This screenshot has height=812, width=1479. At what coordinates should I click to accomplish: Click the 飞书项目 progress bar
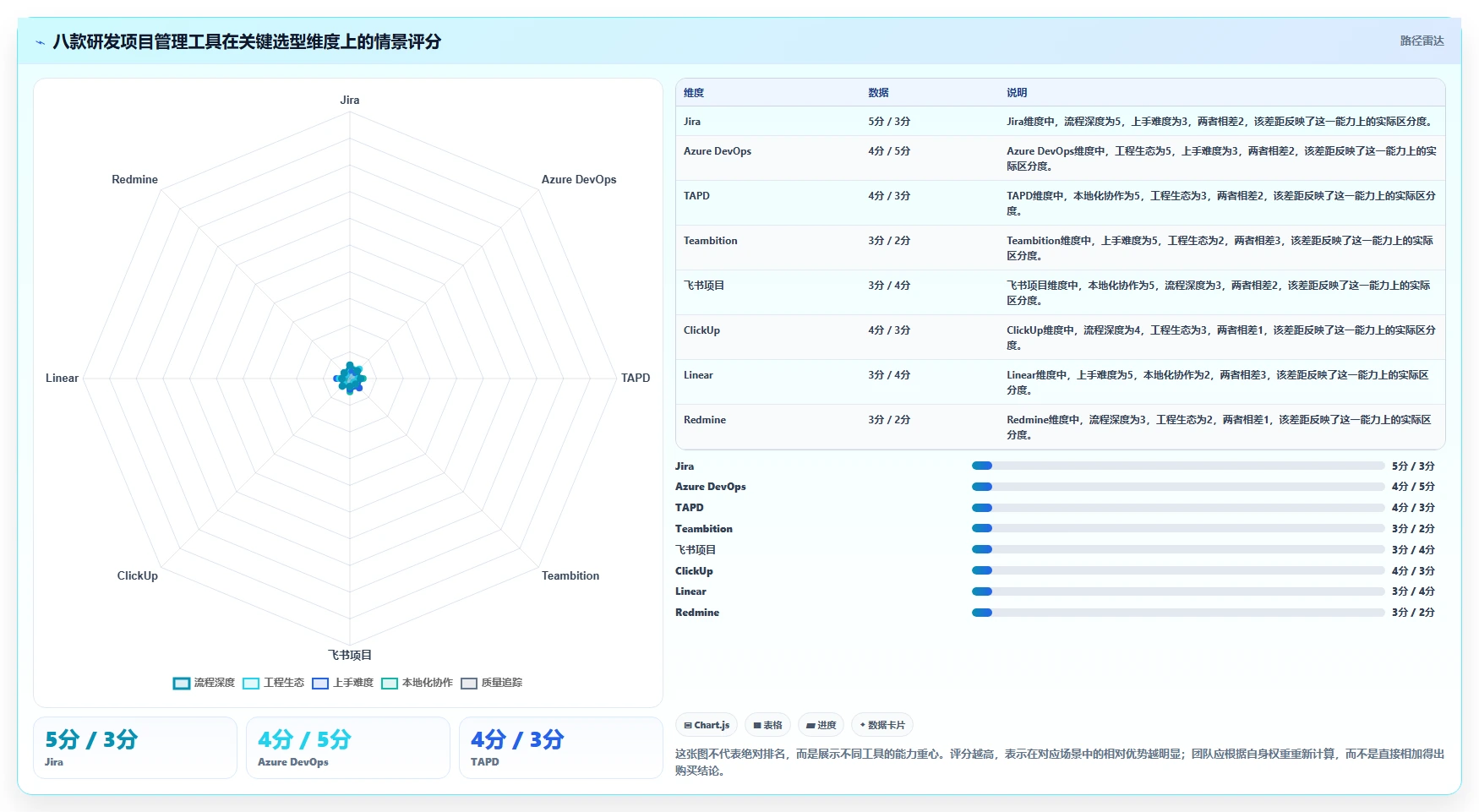1178,549
